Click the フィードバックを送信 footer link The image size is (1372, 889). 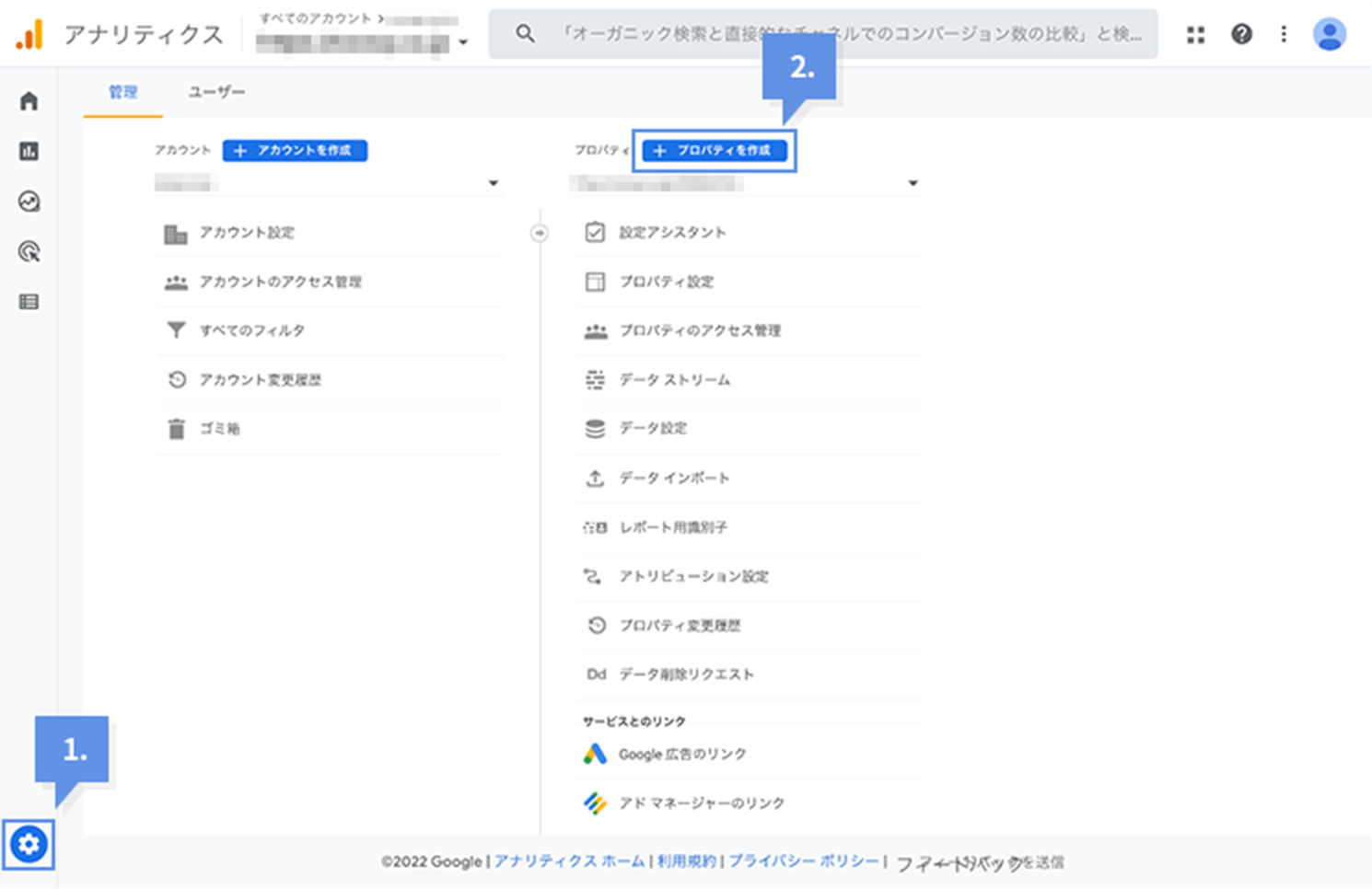[x=980, y=862]
